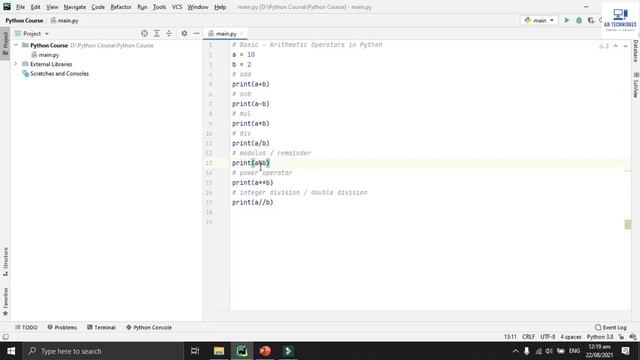Open the Python Console tool window
The height and width of the screenshot is (360, 640).
149,327
